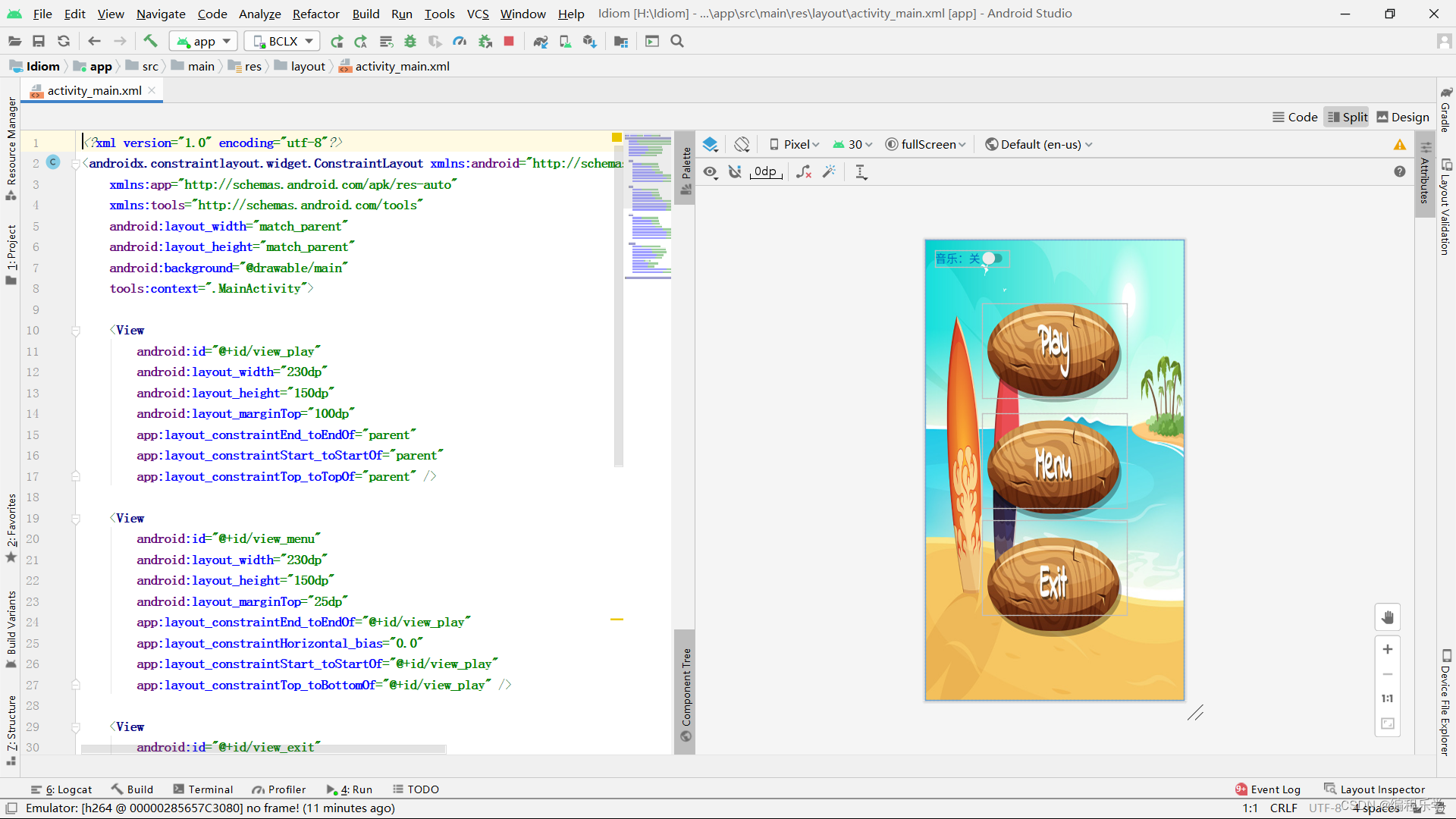Toggle autoconnect magnet icon

(735, 171)
